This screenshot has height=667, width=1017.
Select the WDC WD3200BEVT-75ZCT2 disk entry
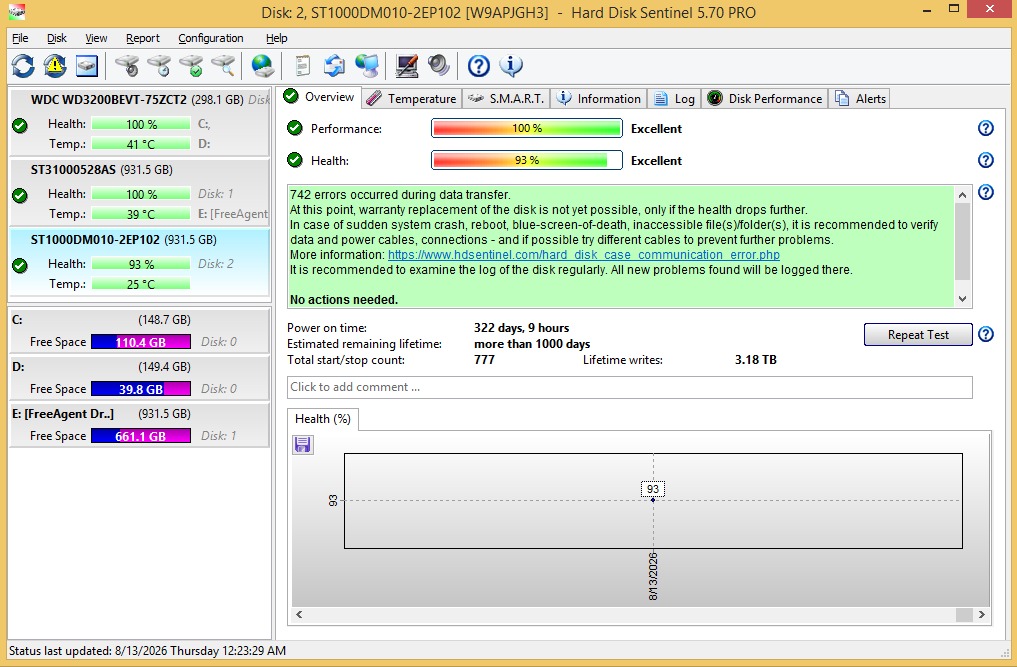pyautogui.click(x=139, y=122)
